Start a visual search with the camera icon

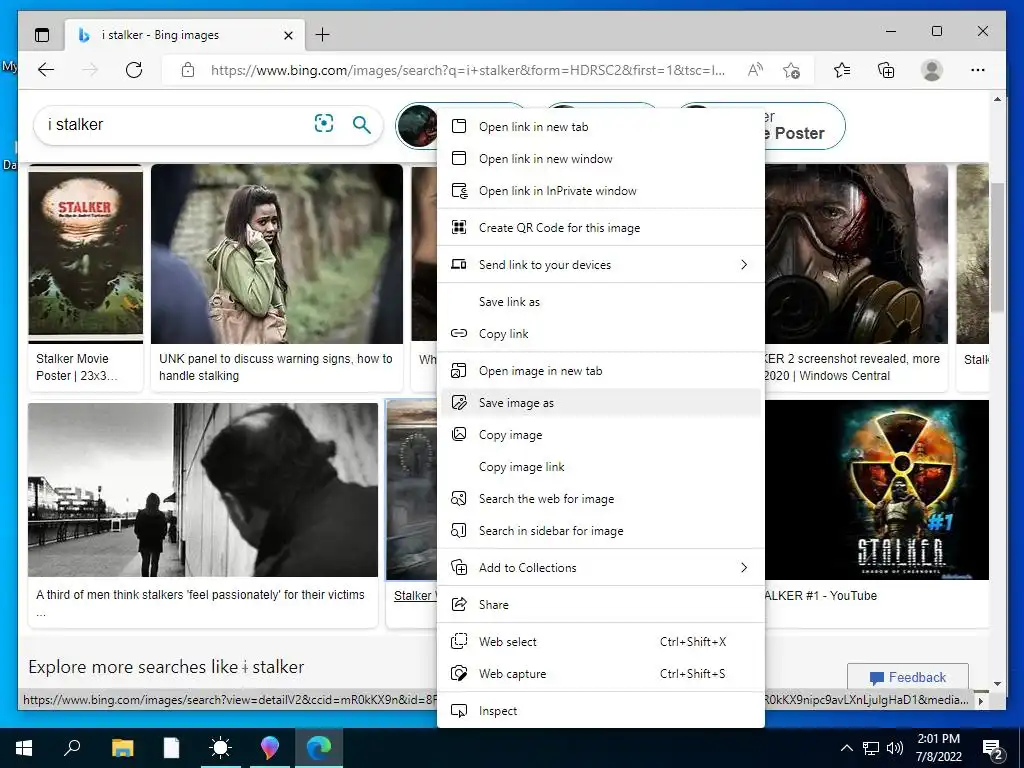click(x=324, y=123)
